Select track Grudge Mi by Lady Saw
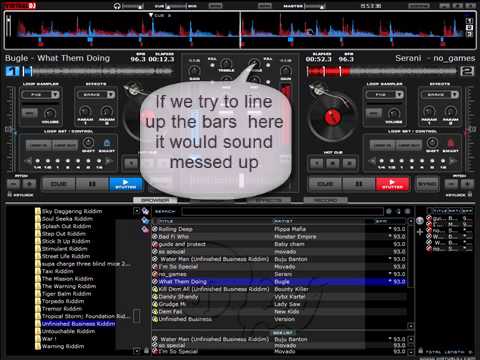This screenshot has width=480, height=360. (279, 304)
